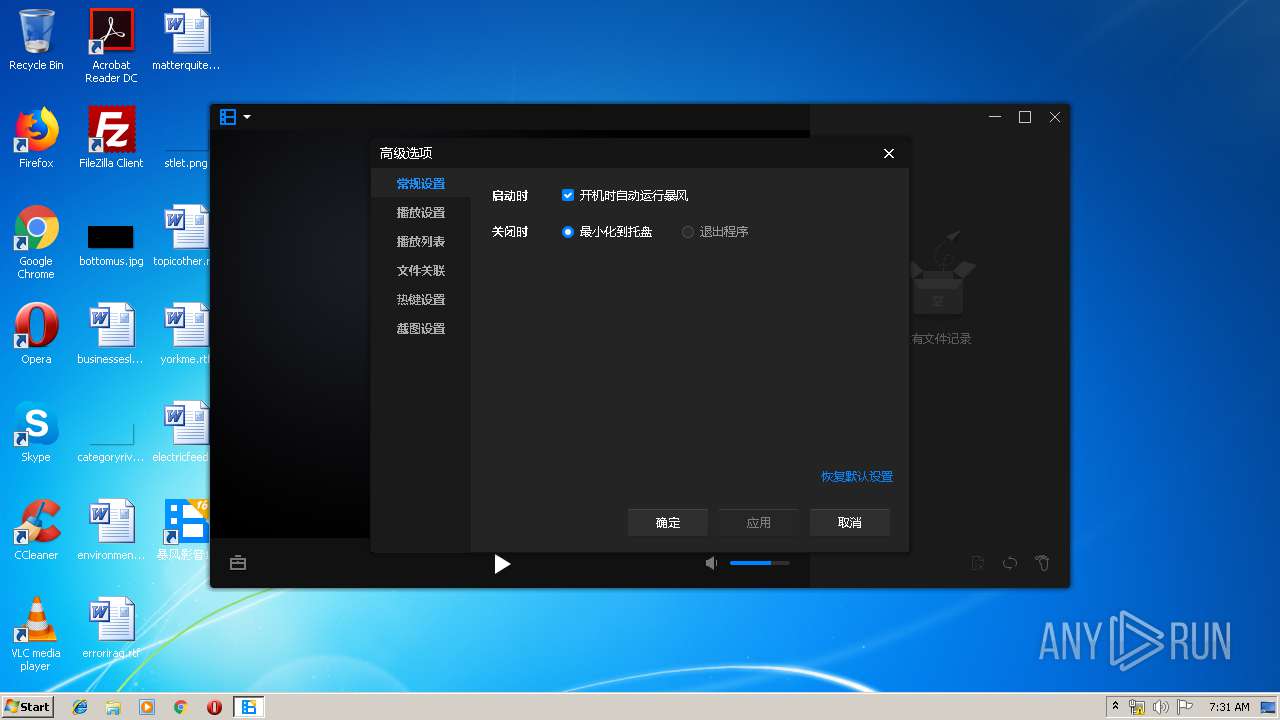Click the system tray volume icon
The image size is (1280, 720).
(x=1160, y=707)
